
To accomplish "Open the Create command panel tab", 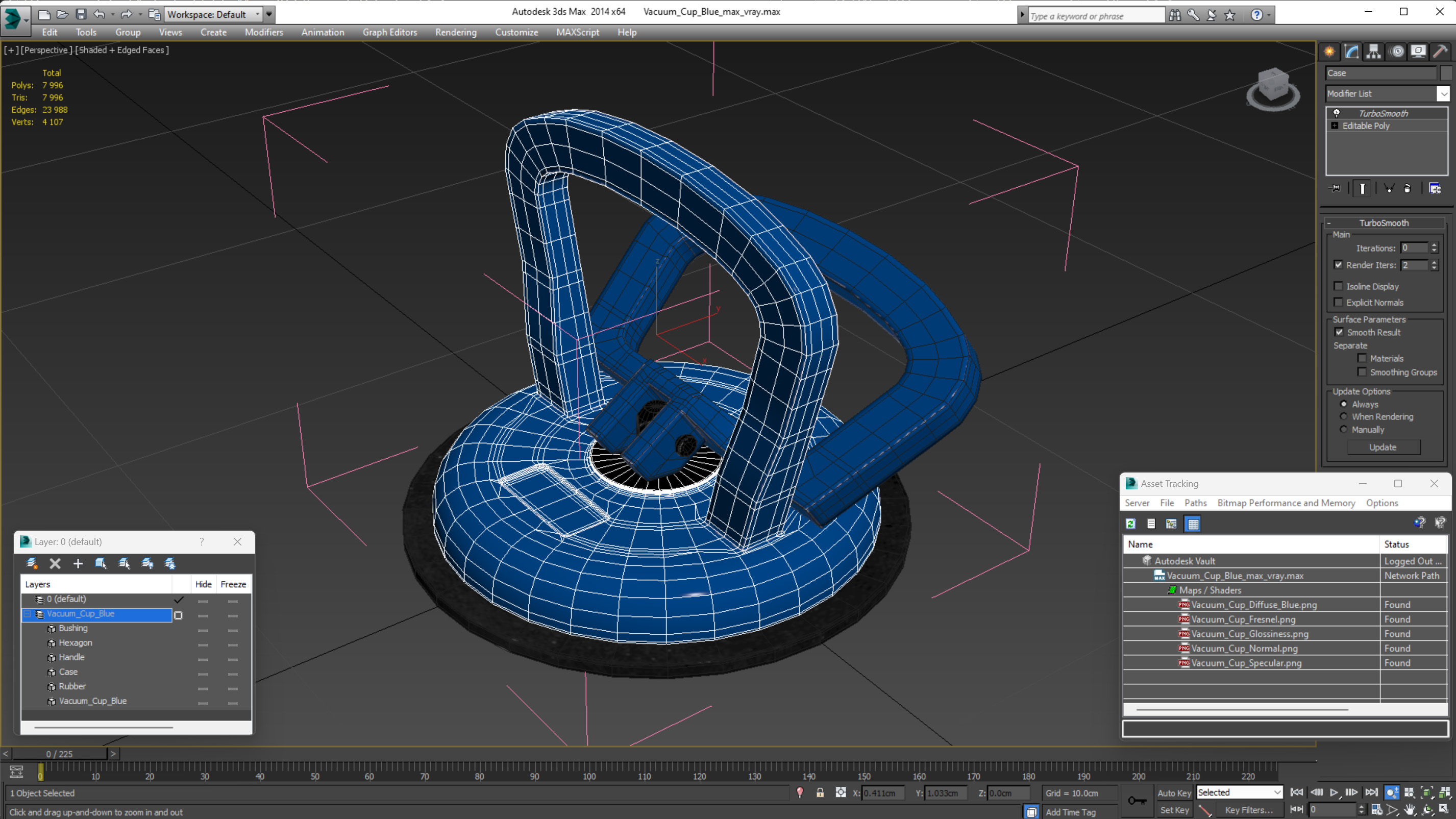I will pos(1329,52).
